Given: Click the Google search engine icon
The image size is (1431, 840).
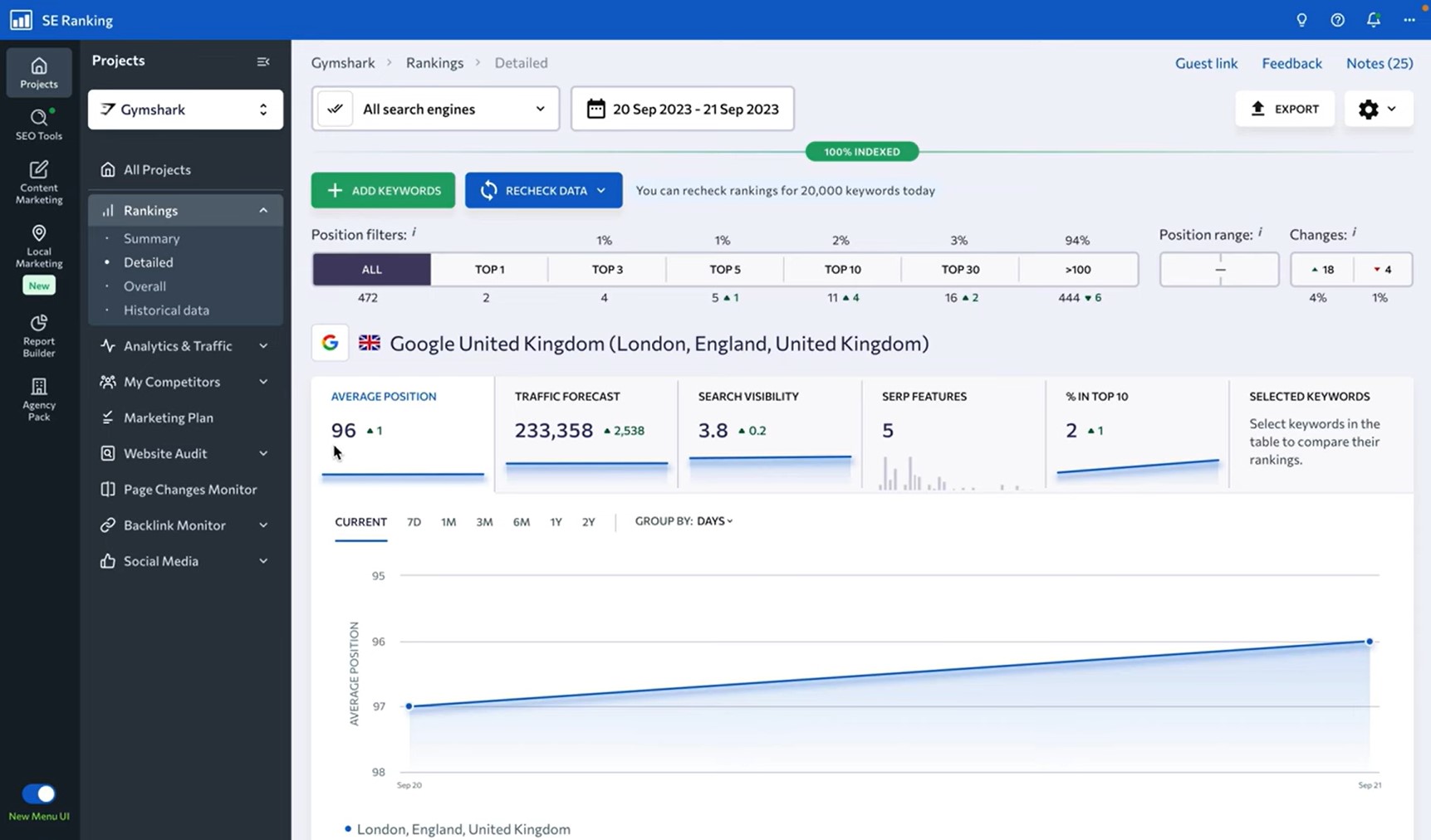Looking at the screenshot, I should 330,343.
